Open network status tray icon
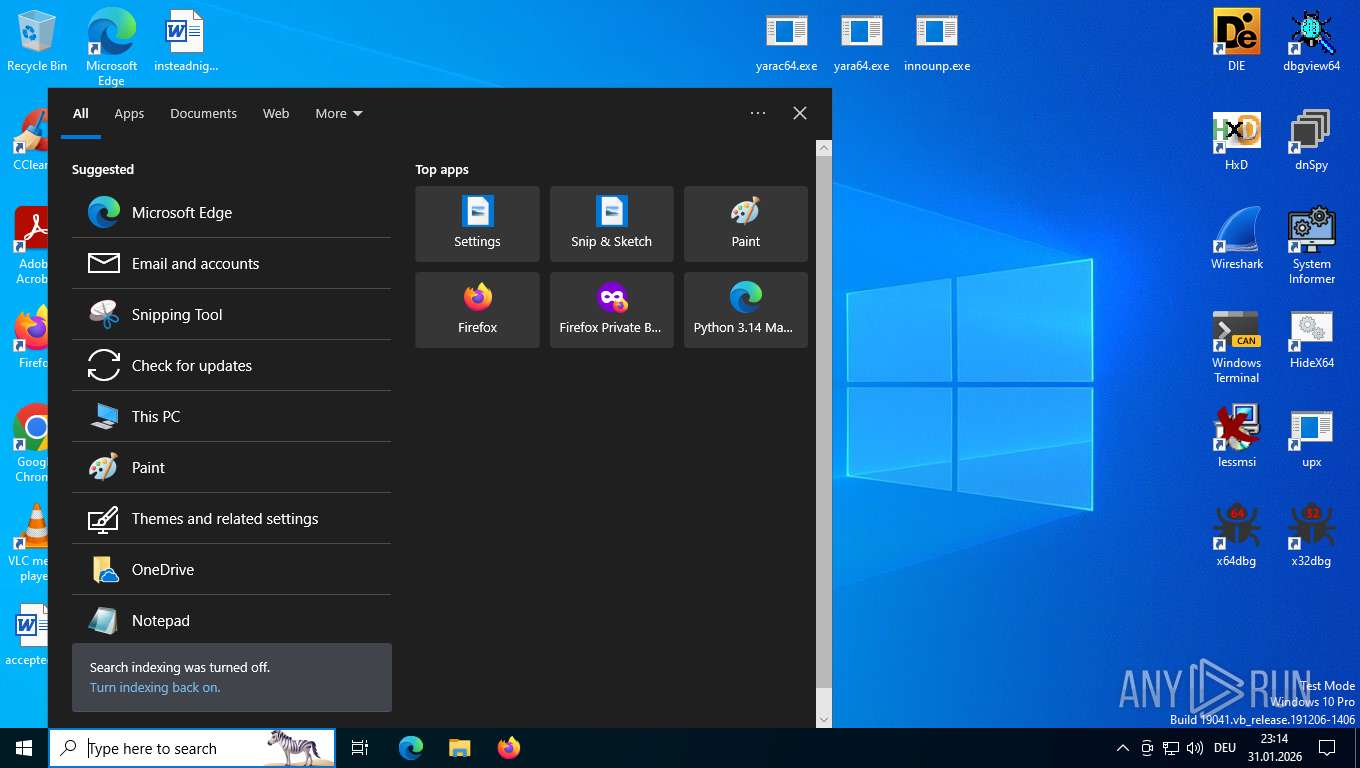This screenshot has height=768, width=1360. [1171, 748]
